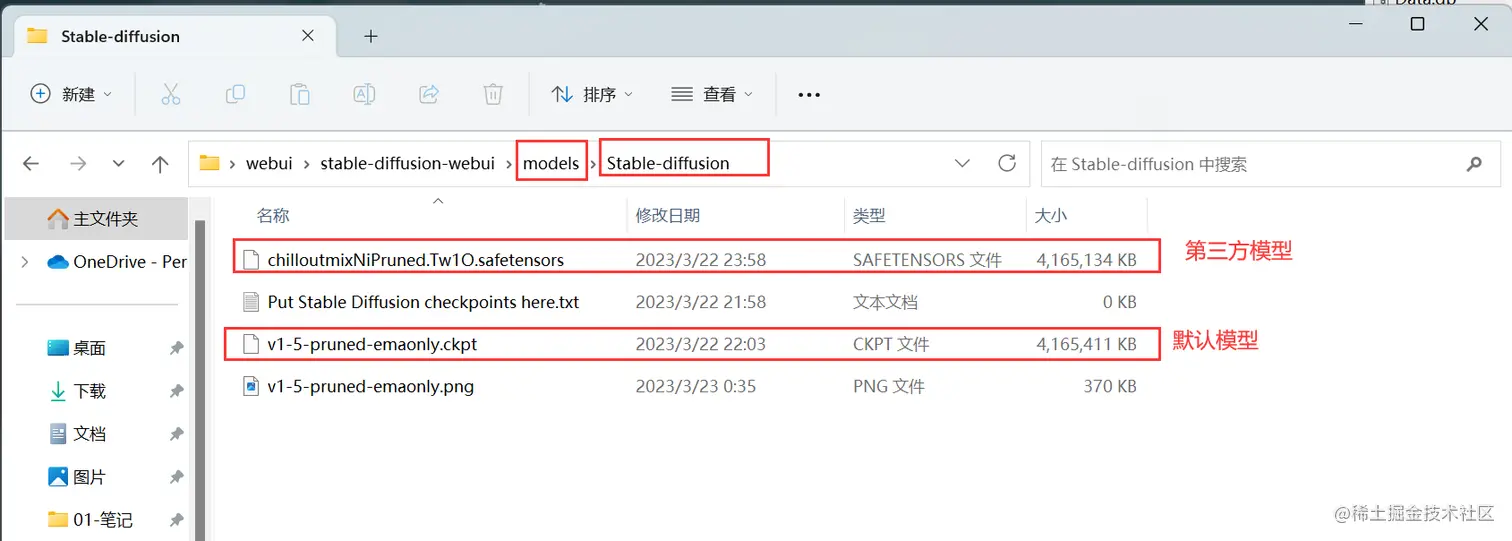The height and width of the screenshot is (541, 1512).
Task: Click chevron before webui breadcrumb
Action: pyautogui.click(x=233, y=163)
